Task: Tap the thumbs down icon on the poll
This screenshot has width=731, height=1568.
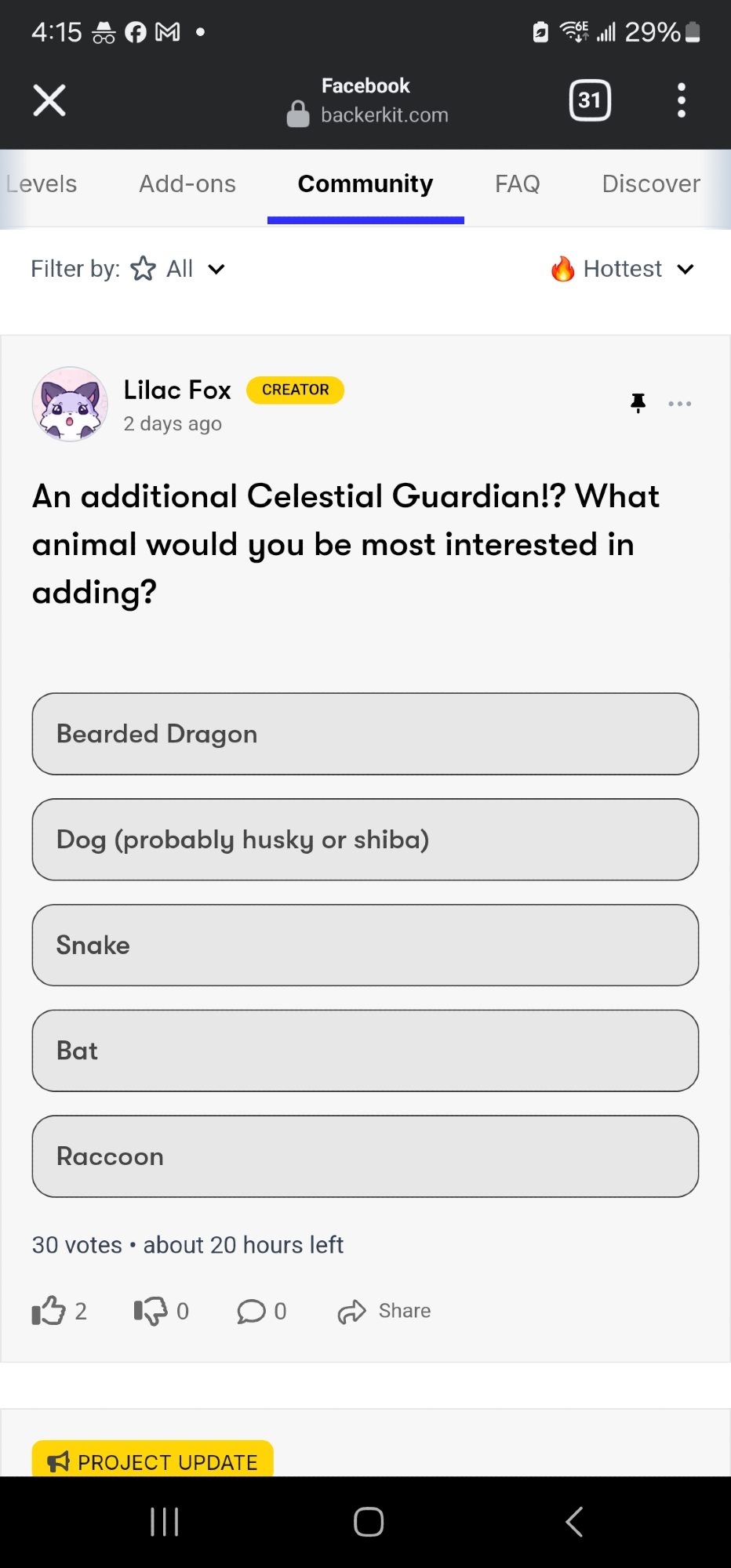Action: tap(151, 1311)
